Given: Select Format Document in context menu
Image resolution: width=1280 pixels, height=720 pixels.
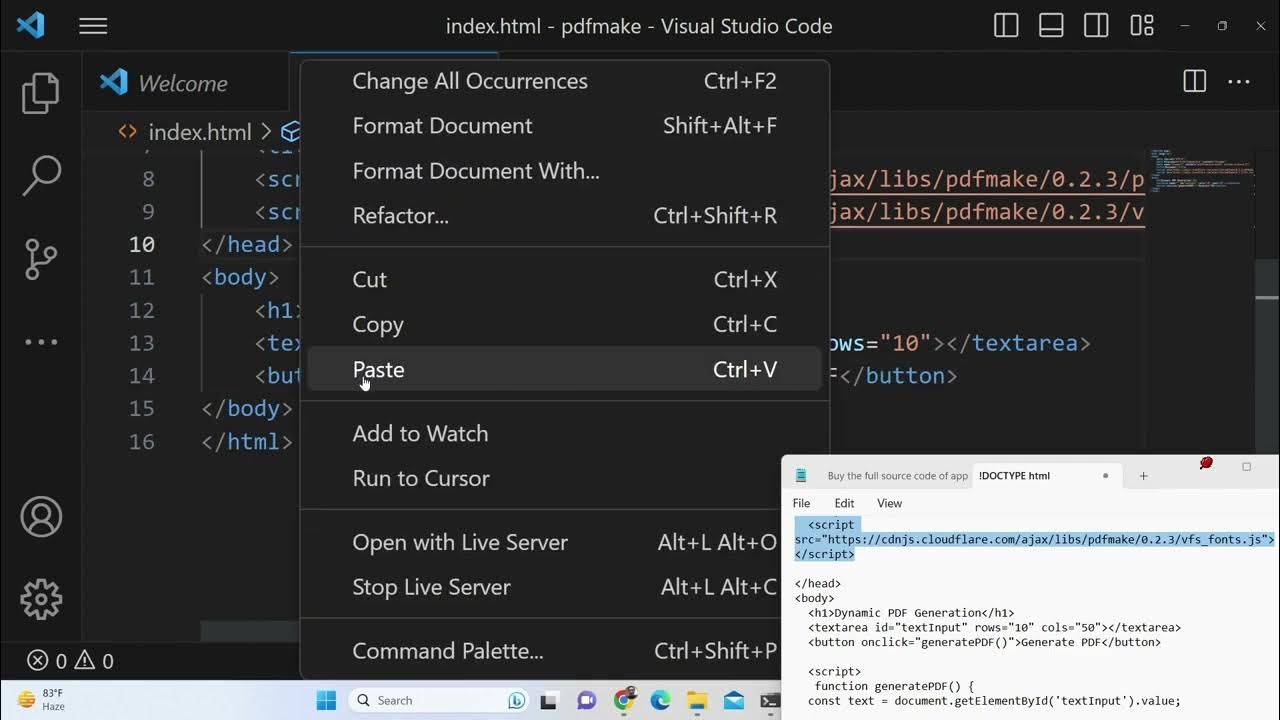Looking at the screenshot, I should click(x=442, y=126).
